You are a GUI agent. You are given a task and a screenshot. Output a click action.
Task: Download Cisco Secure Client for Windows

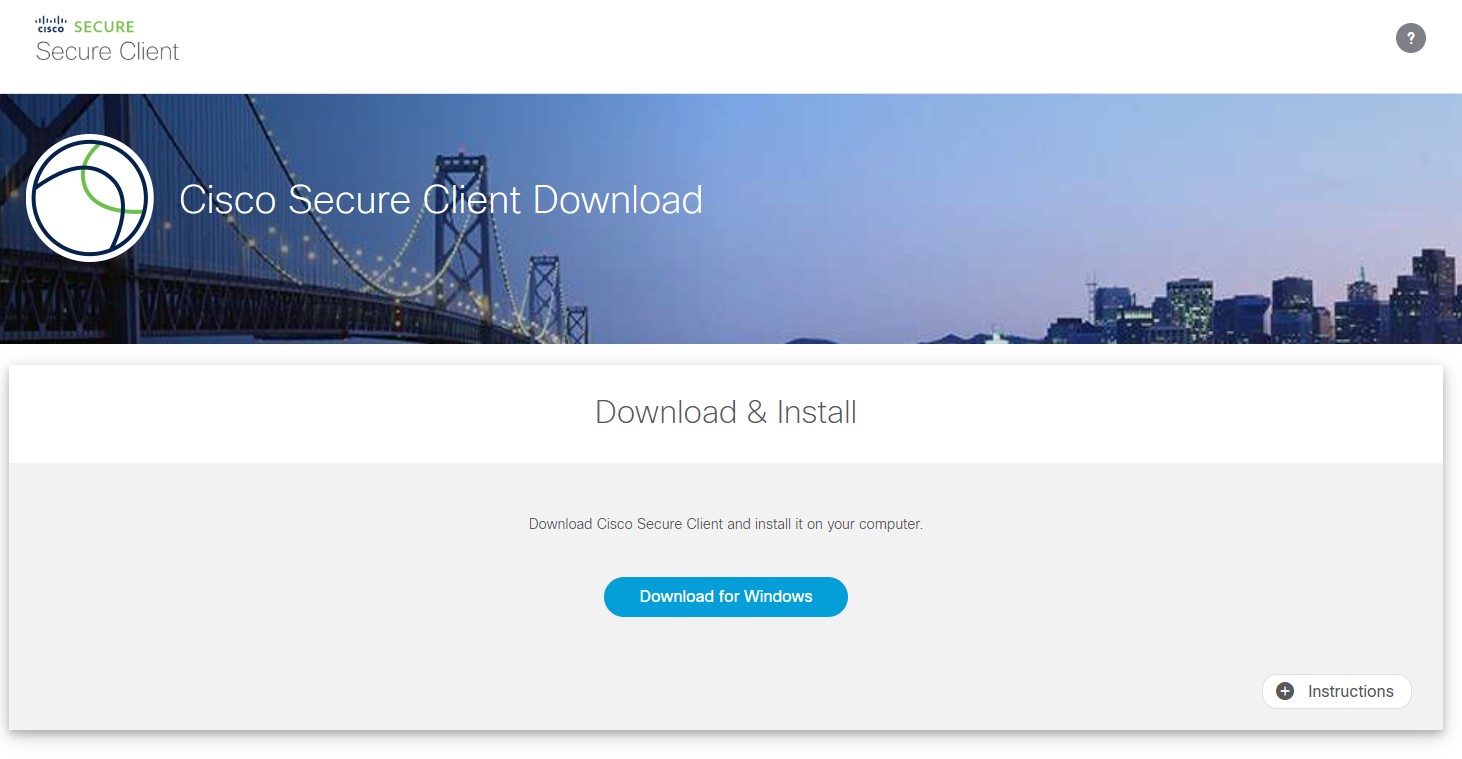click(x=725, y=597)
